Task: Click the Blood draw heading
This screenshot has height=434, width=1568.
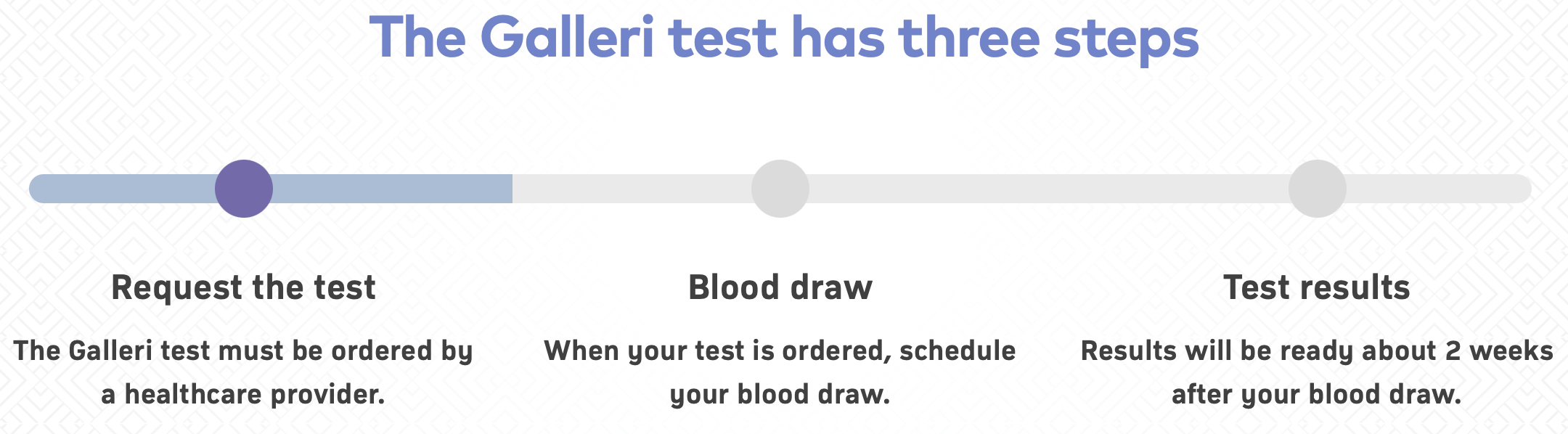Action: tap(780, 287)
